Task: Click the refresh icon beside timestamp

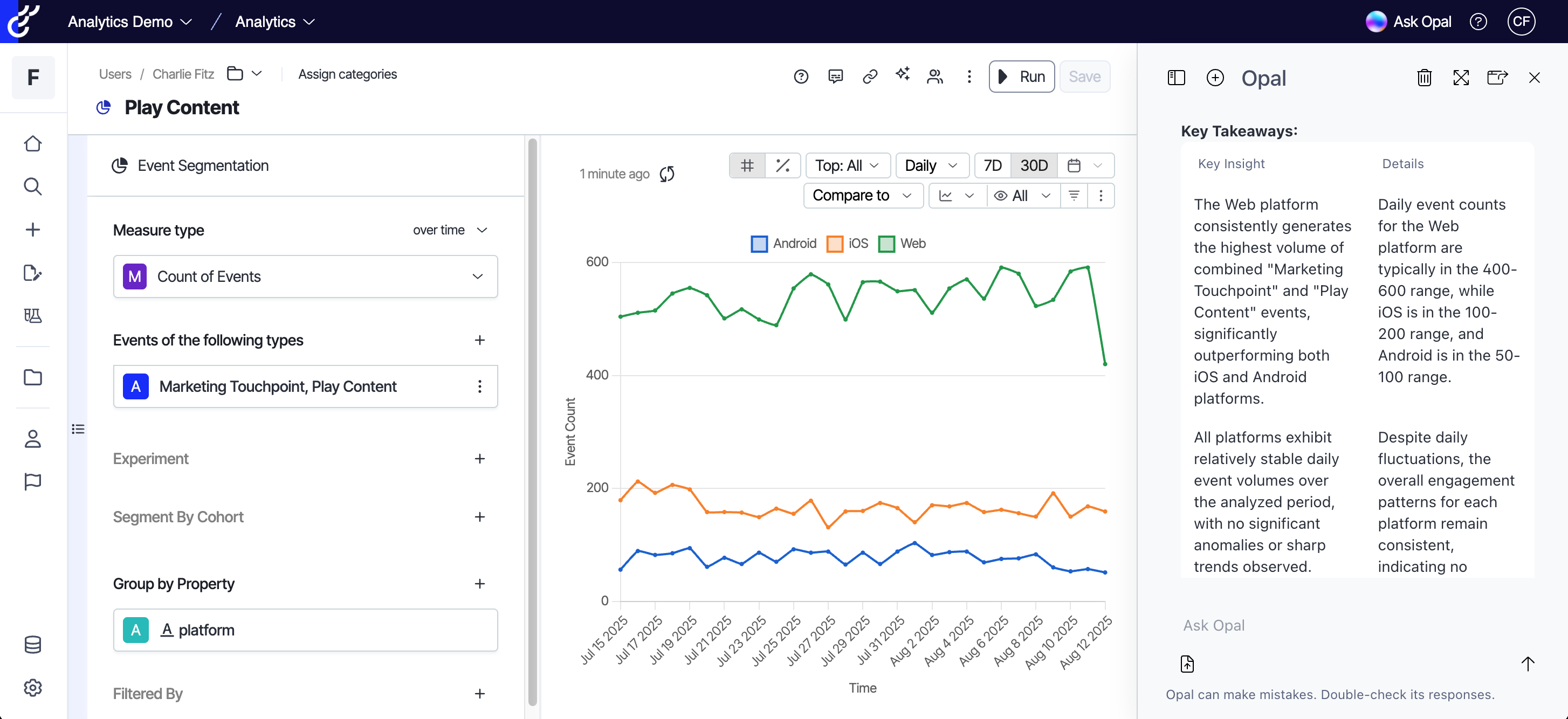Action: [667, 174]
